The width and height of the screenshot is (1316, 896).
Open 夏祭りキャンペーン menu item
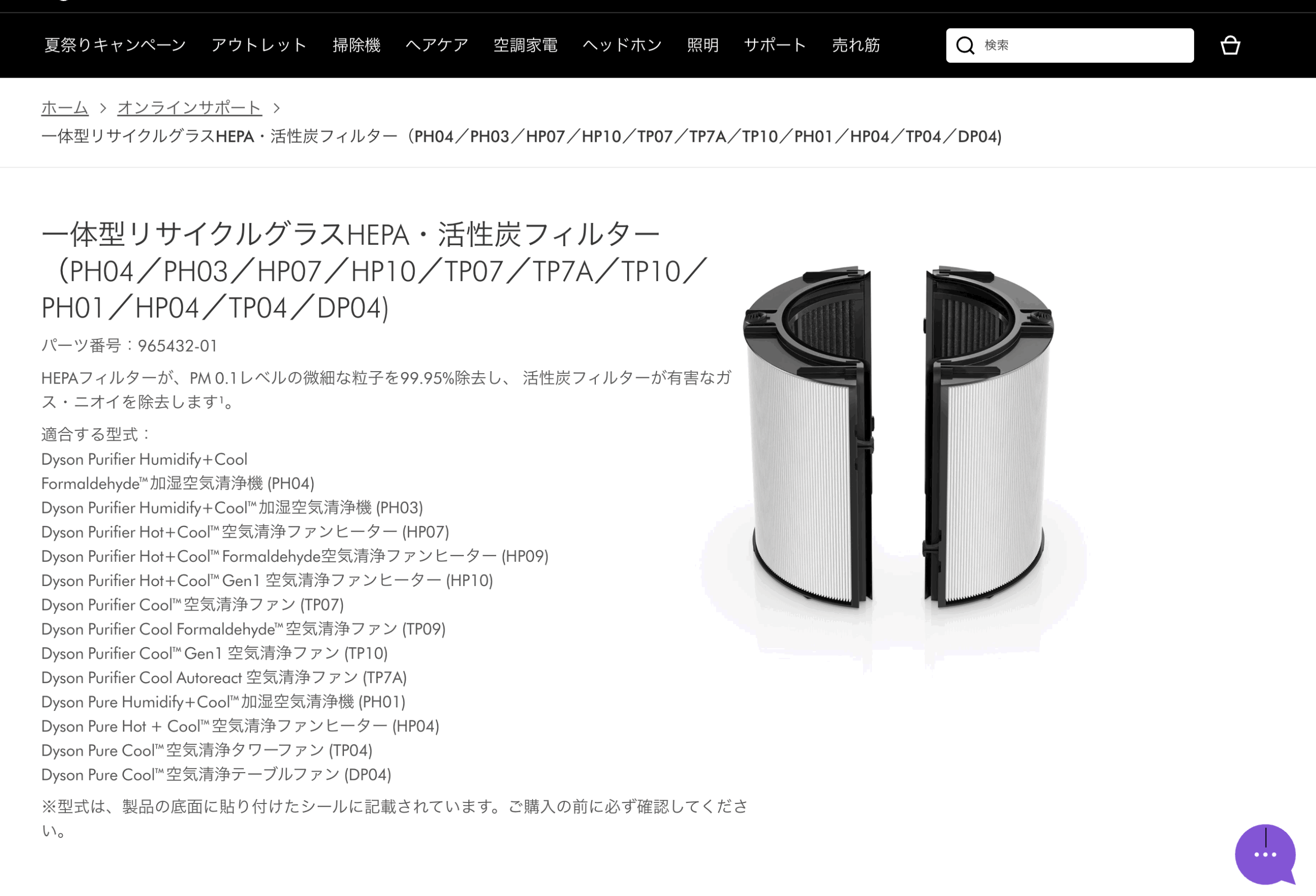click(115, 45)
